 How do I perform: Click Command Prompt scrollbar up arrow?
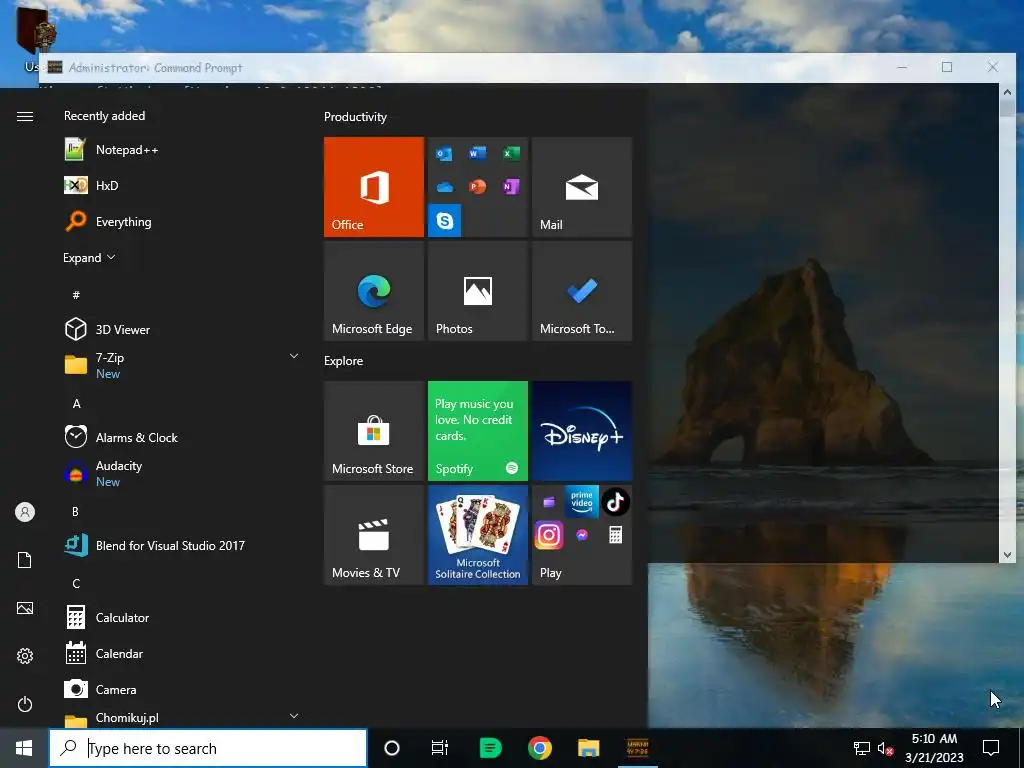(1007, 92)
